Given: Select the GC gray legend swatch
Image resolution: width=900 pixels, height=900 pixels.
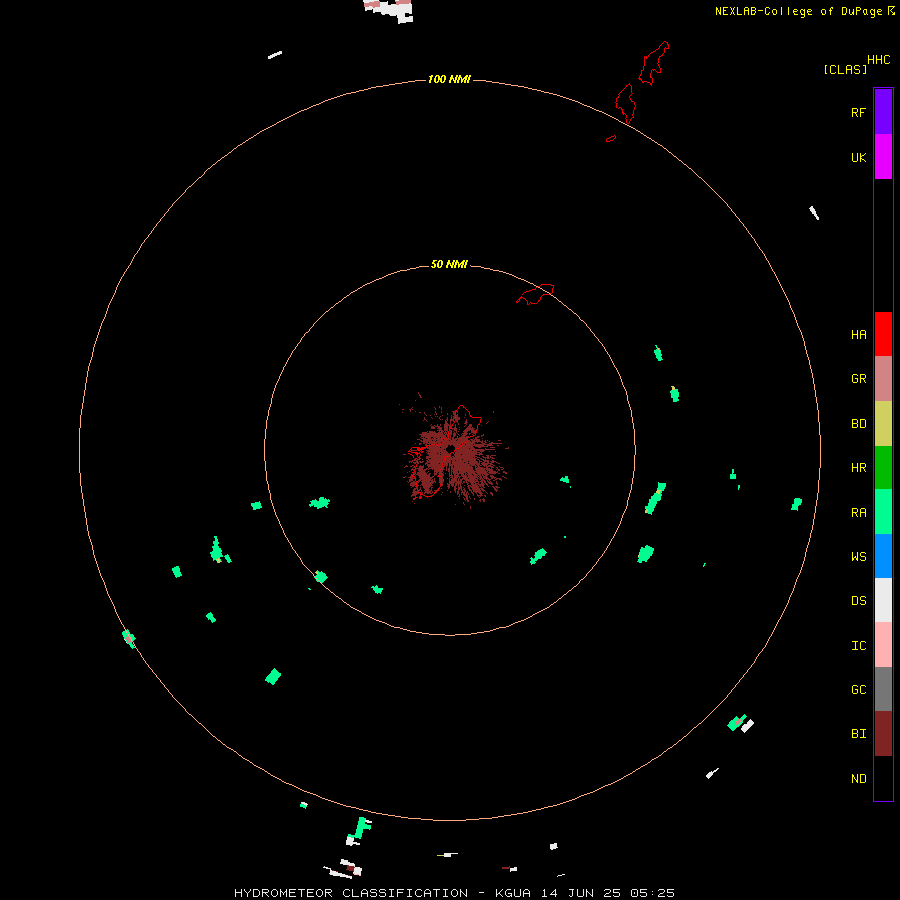Looking at the screenshot, I should [883, 689].
